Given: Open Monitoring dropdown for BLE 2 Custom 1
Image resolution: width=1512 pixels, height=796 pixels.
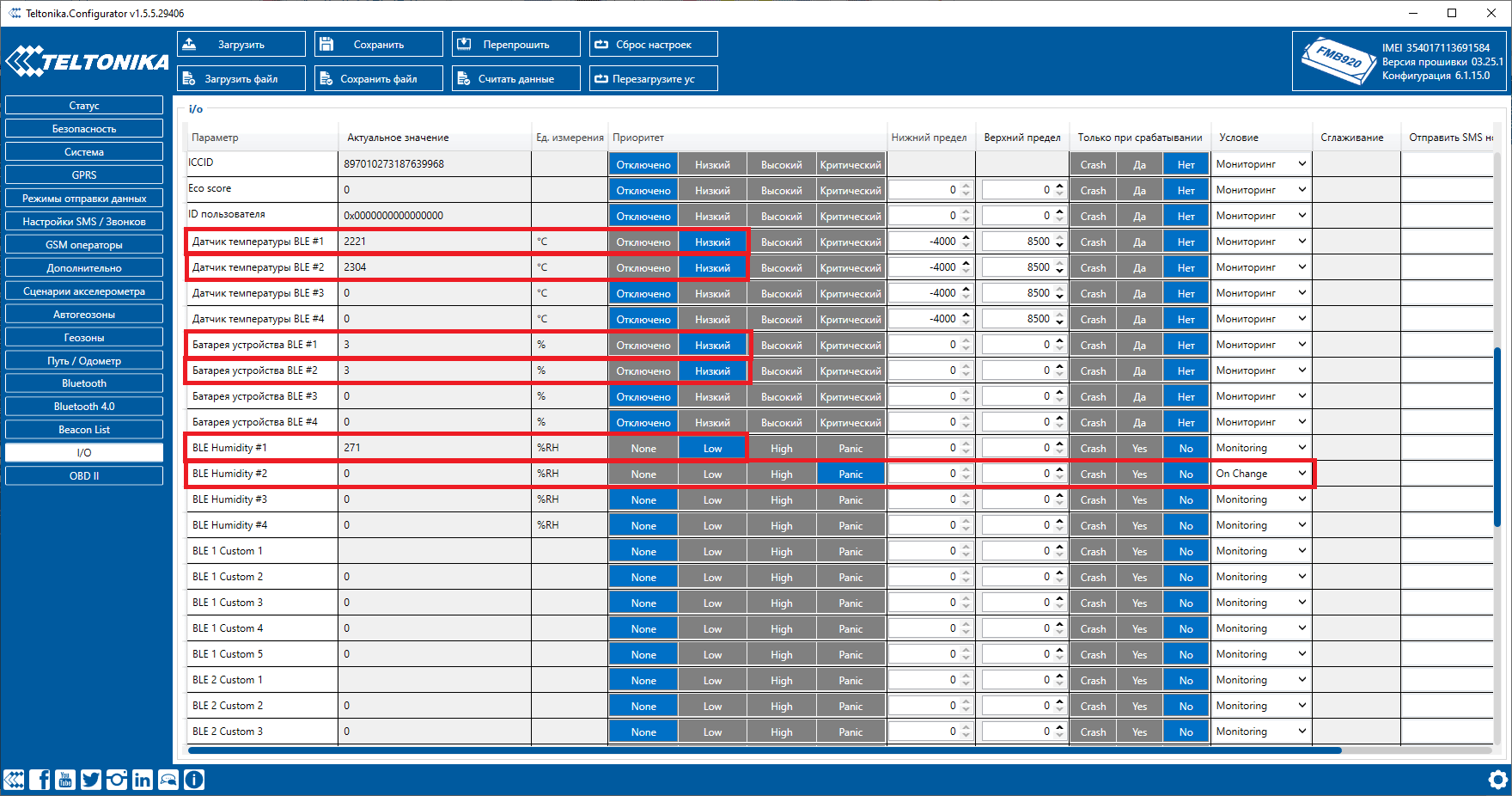Looking at the screenshot, I should (1261, 680).
